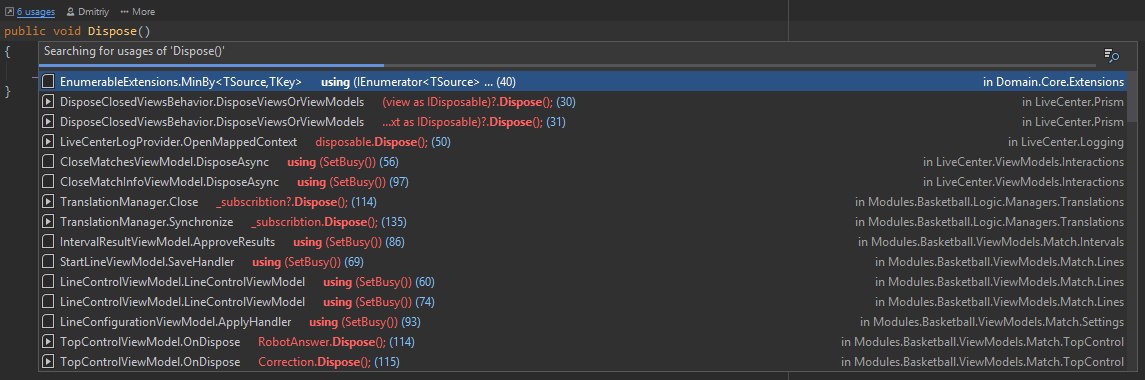Click the usages icon beside '6 usages'

[x=9, y=12]
